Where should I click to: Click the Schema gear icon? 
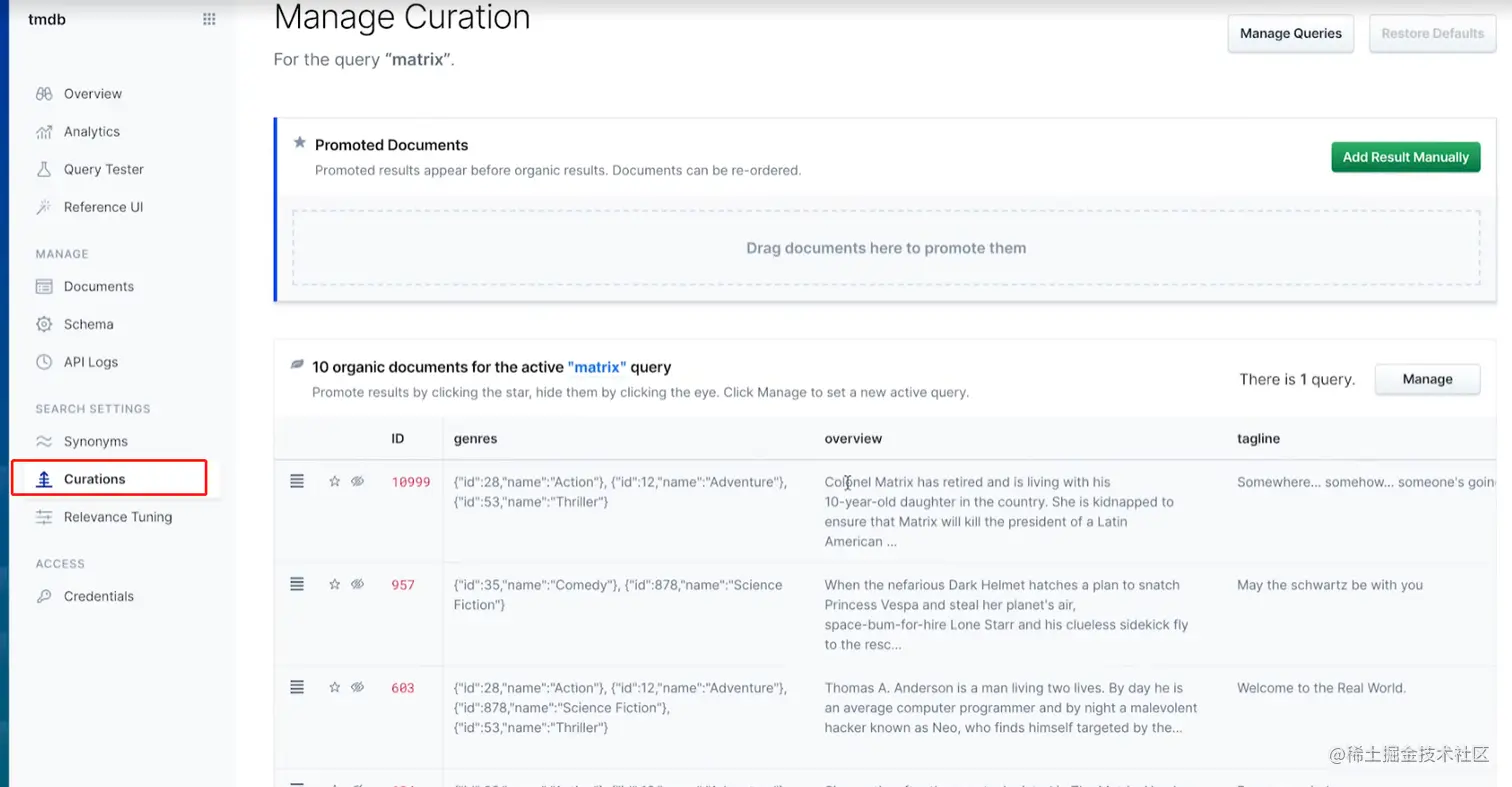(x=44, y=324)
